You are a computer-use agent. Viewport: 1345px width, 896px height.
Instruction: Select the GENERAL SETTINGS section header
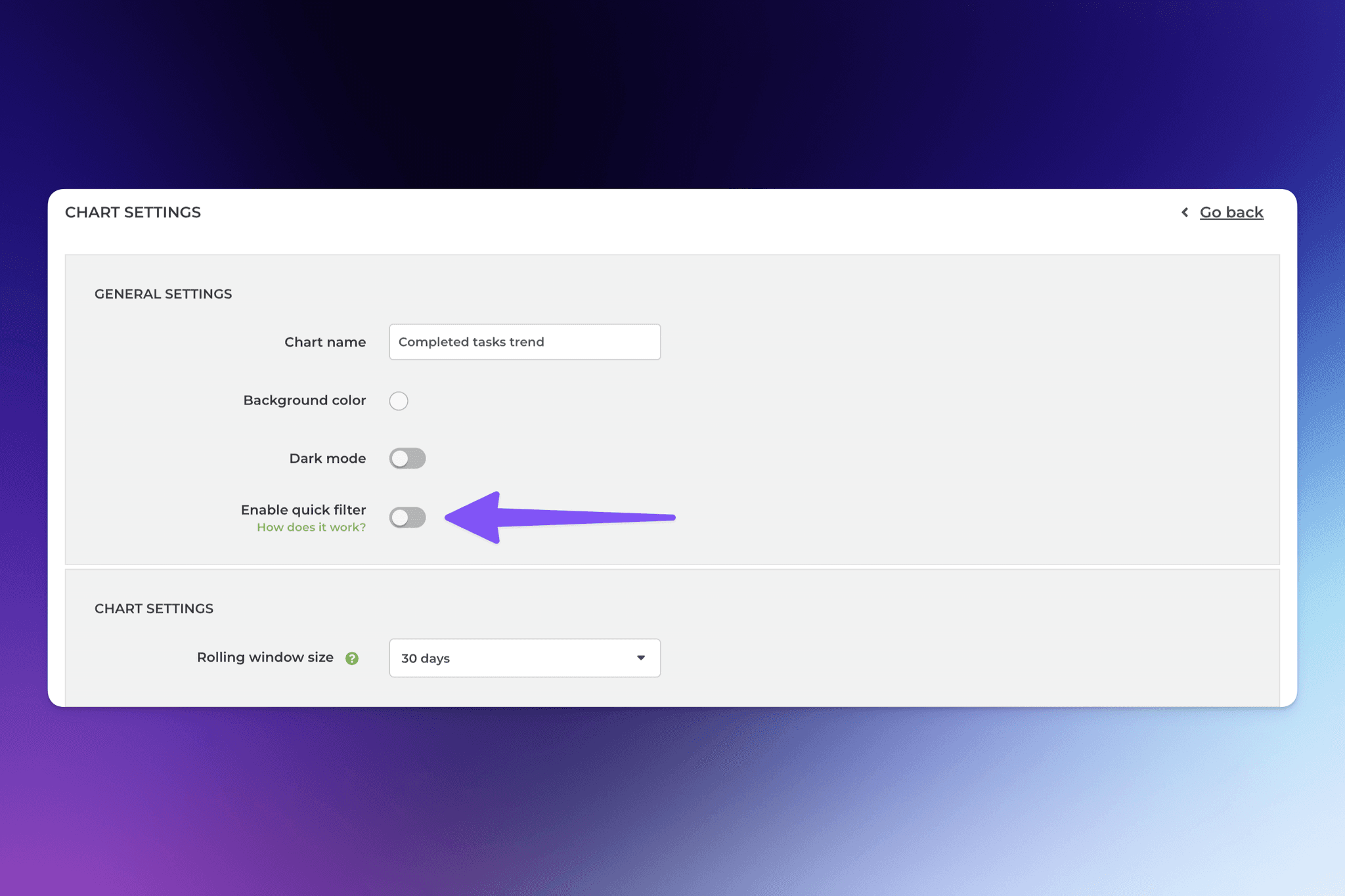pos(163,293)
